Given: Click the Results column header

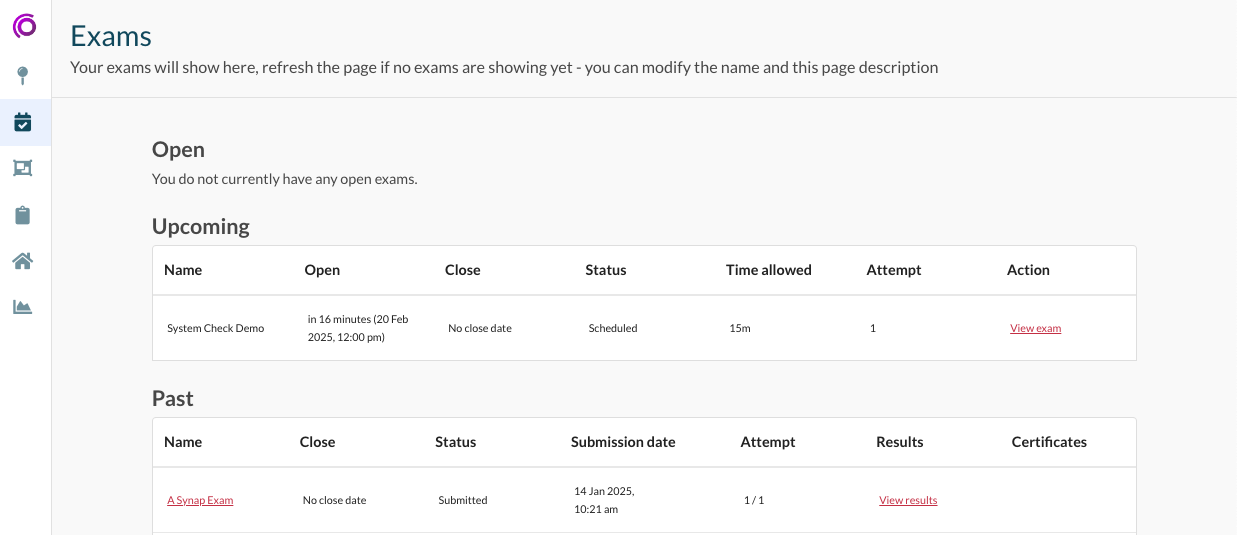Looking at the screenshot, I should coord(899,442).
